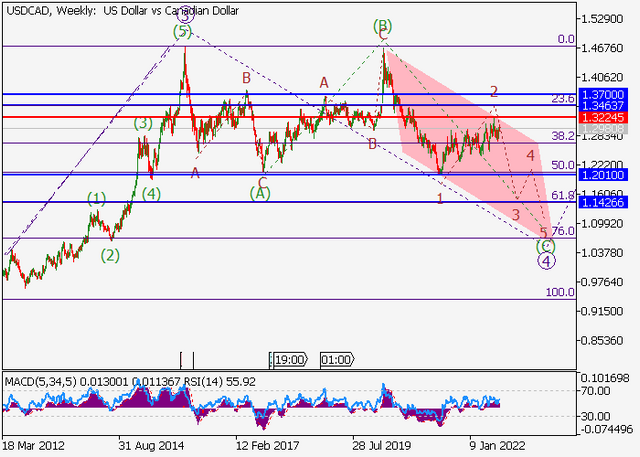
Task: Click the 19:00 time flag marker
Action: tap(290, 360)
